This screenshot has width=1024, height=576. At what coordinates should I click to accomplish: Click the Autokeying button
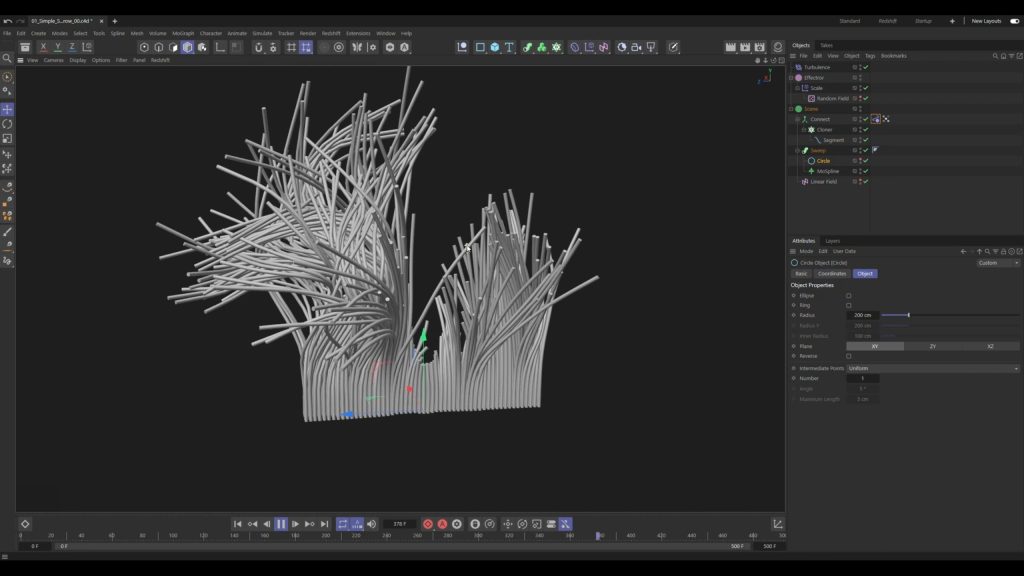[442, 524]
